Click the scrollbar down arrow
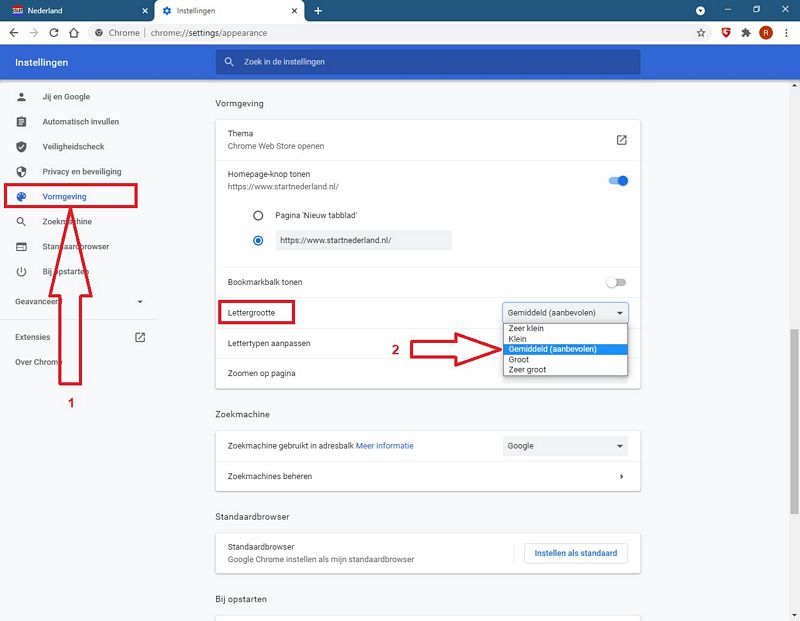 click(795, 616)
